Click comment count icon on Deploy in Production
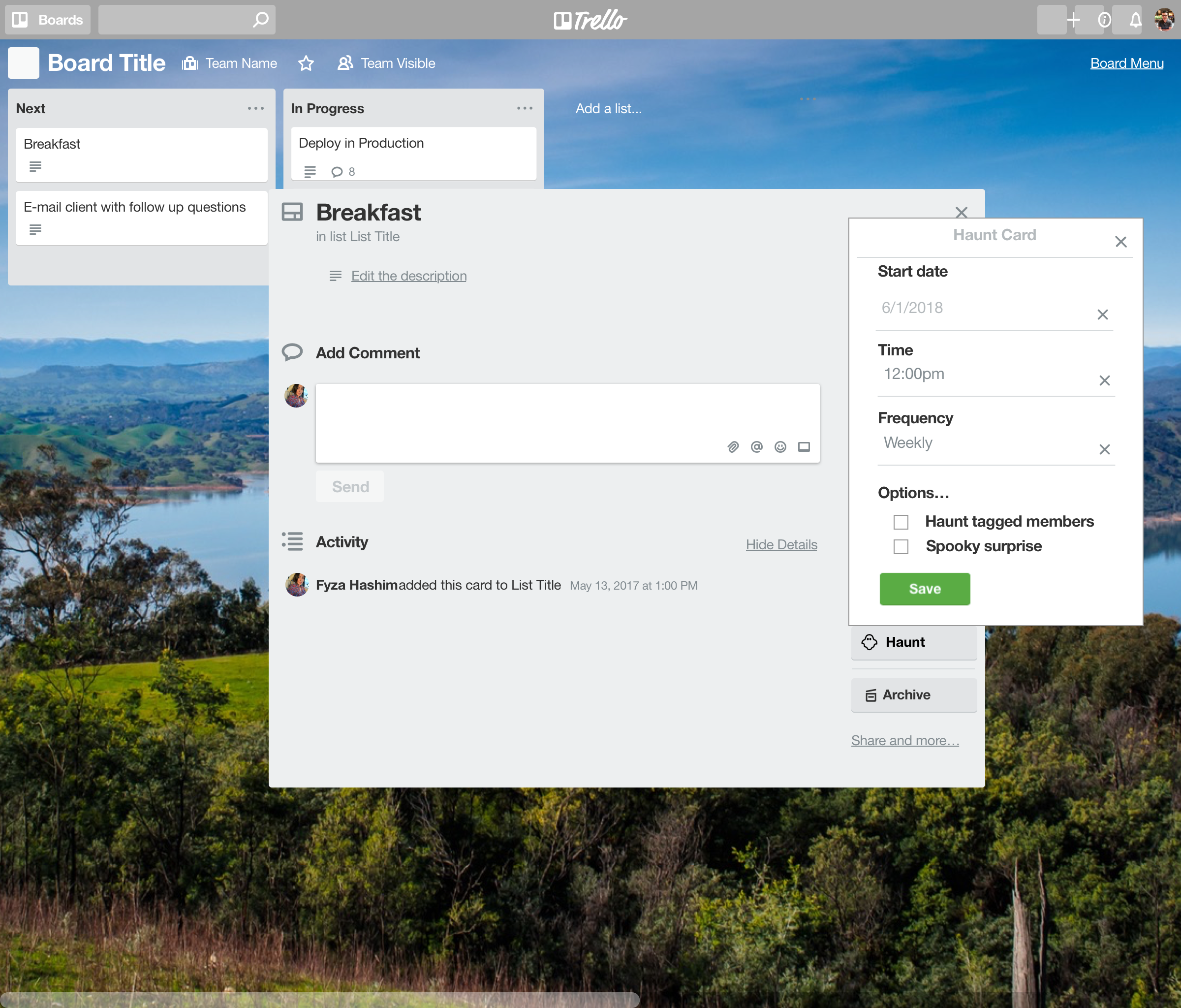The image size is (1181, 1008). tap(337, 172)
